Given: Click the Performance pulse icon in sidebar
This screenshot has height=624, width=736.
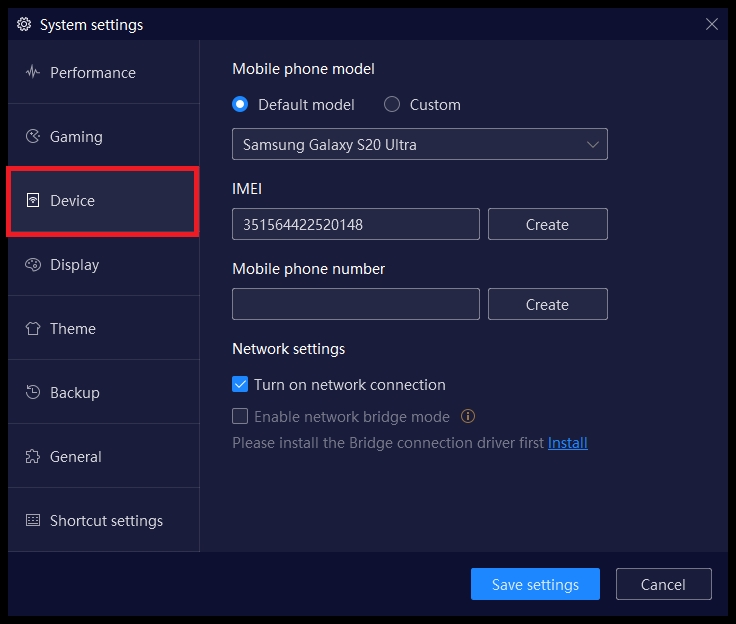Looking at the screenshot, I should pos(33,73).
